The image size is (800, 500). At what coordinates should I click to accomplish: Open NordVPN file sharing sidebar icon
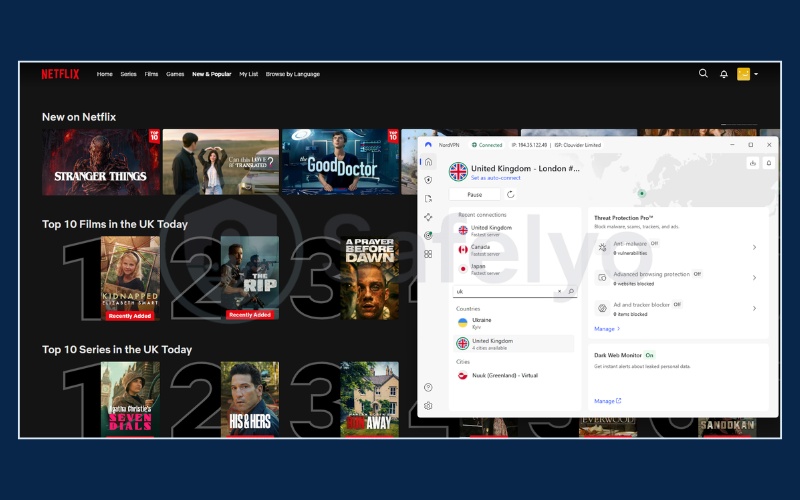coord(428,198)
